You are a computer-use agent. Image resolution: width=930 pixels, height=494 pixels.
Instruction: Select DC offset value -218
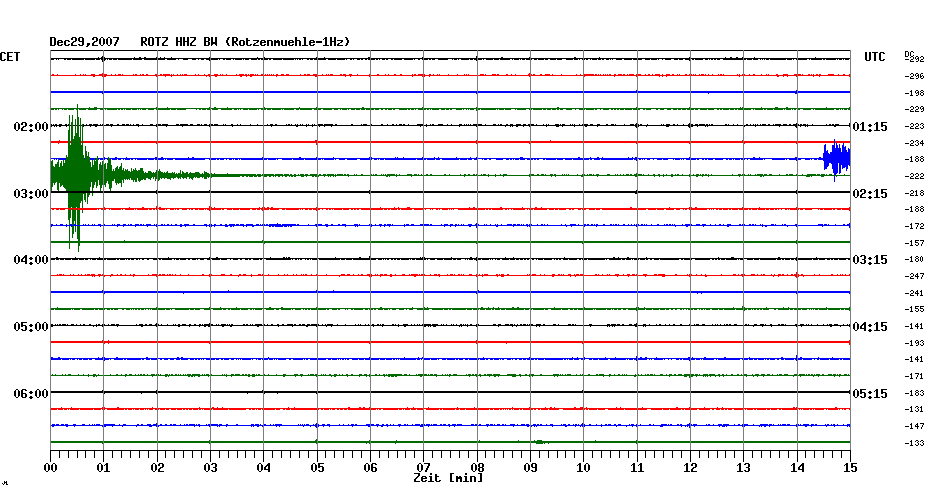pyautogui.click(x=914, y=193)
